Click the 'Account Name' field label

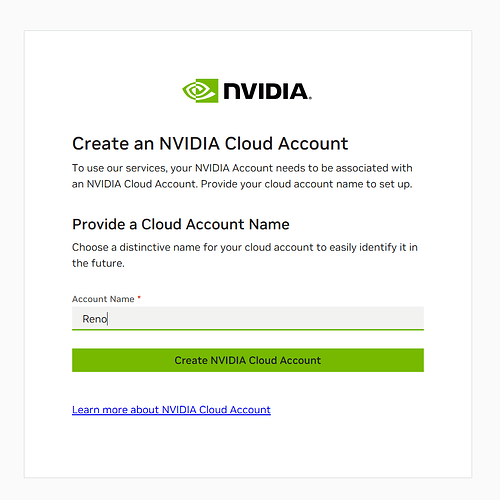[103, 299]
